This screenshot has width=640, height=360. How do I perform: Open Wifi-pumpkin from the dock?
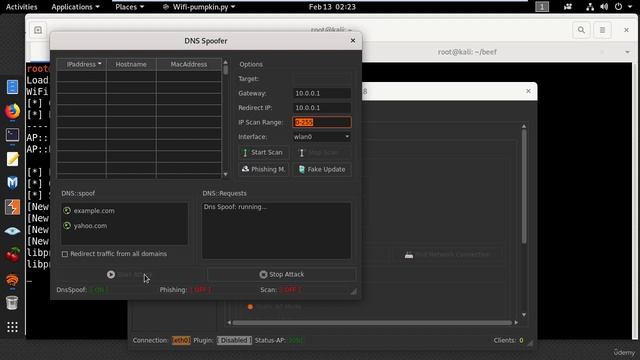tap(12, 280)
